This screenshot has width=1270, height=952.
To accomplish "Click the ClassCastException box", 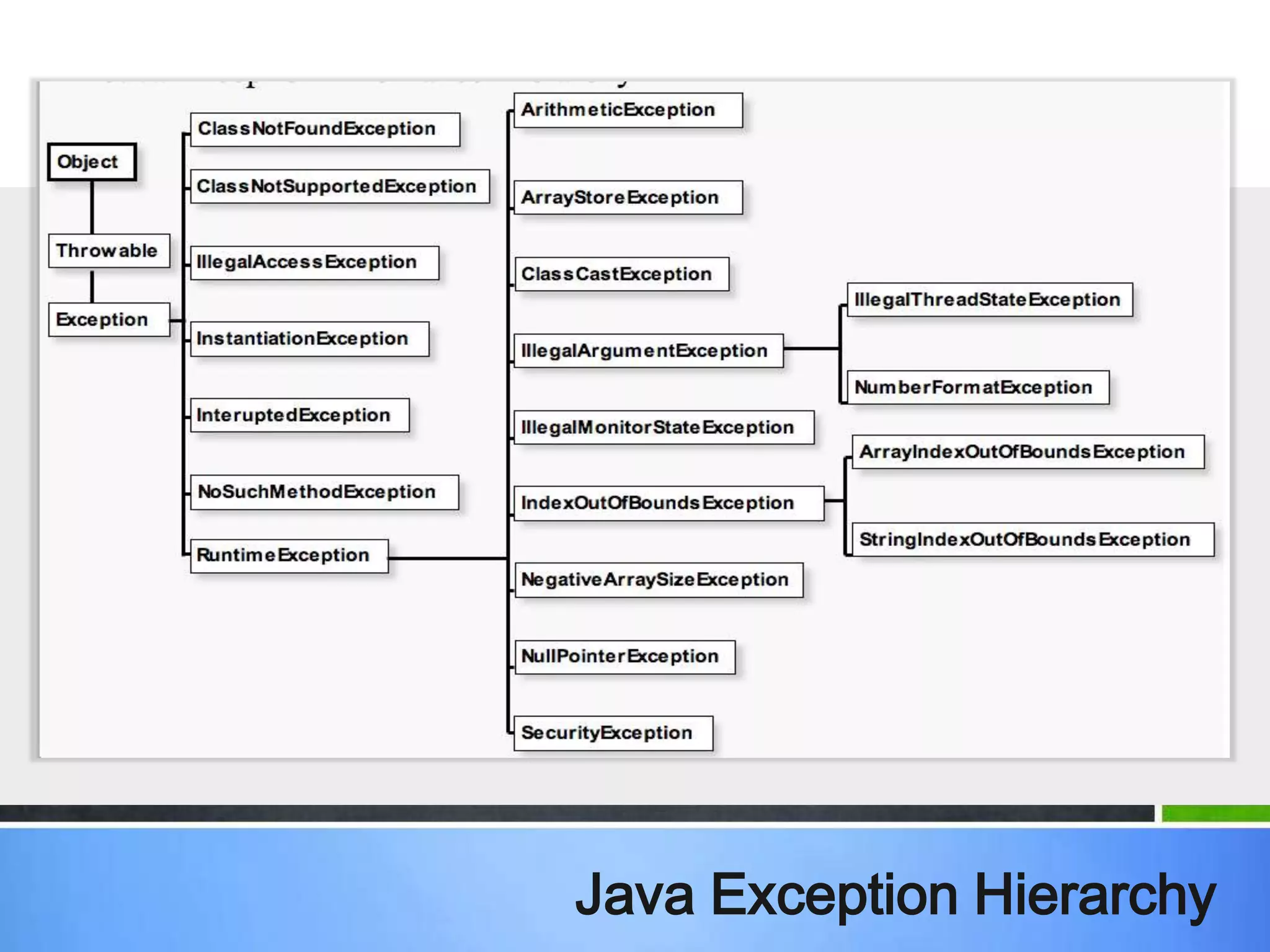I will point(621,274).
